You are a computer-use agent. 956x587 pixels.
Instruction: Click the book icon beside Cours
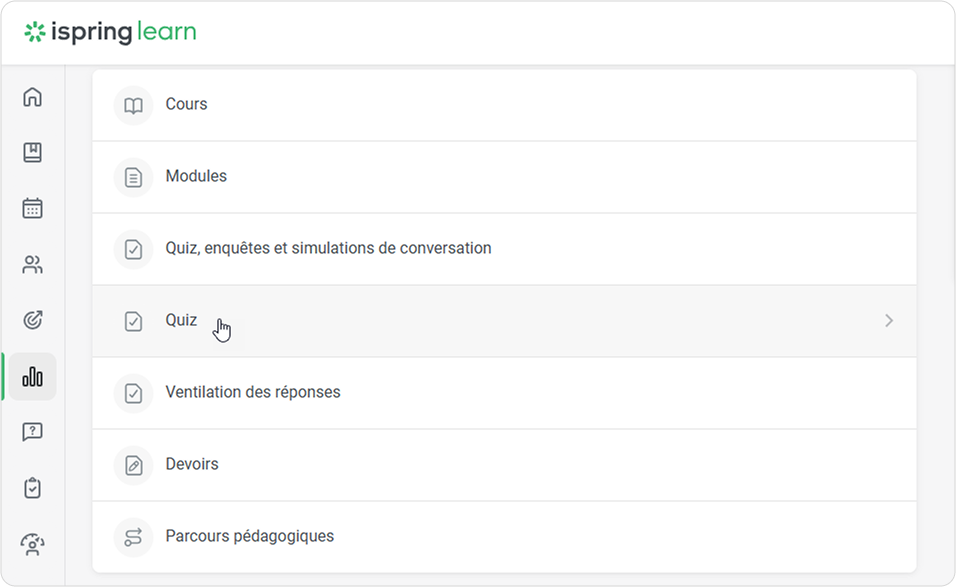pyautogui.click(x=133, y=105)
